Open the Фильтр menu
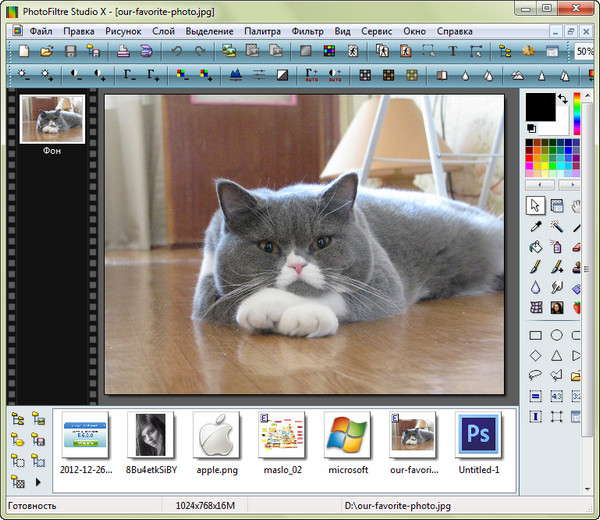Image resolution: width=600 pixels, height=520 pixels. pyautogui.click(x=307, y=31)
